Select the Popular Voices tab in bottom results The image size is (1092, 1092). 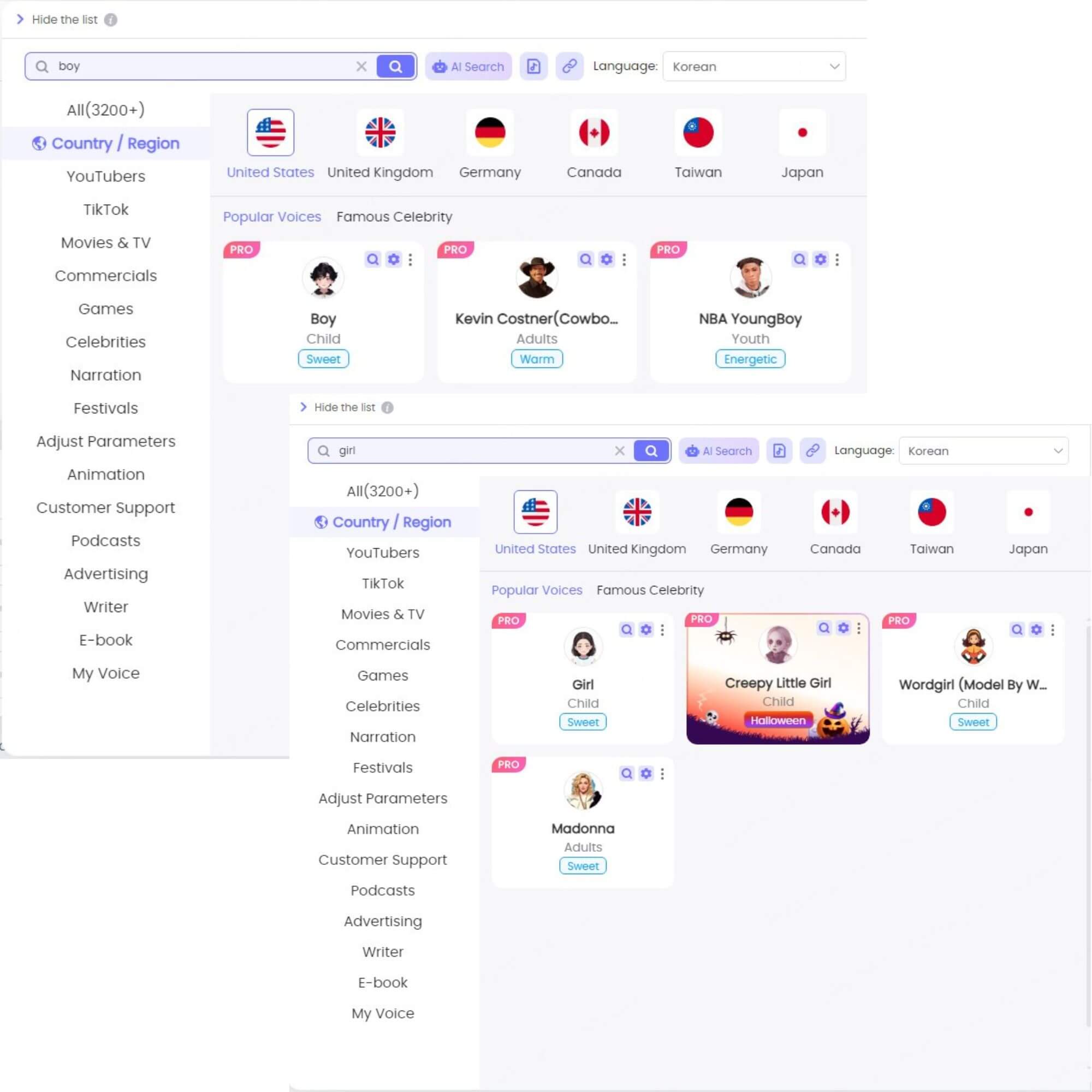538,590
